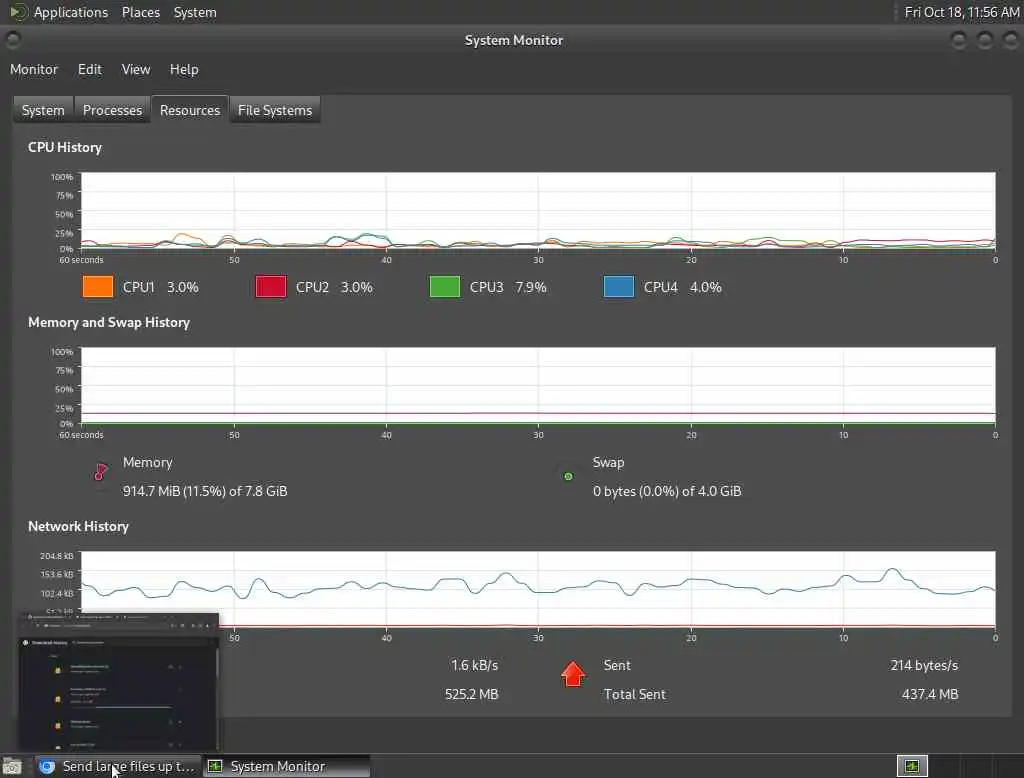Click the window menu button in title bar

(13, 41)
